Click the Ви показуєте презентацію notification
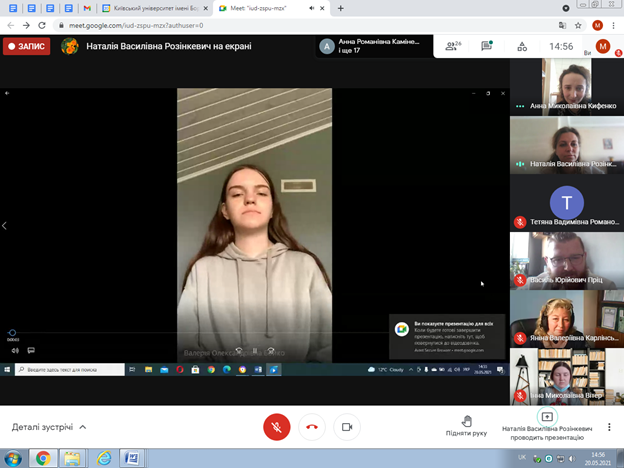The height and width of the screenshot is (468, 624). [447, 337]
